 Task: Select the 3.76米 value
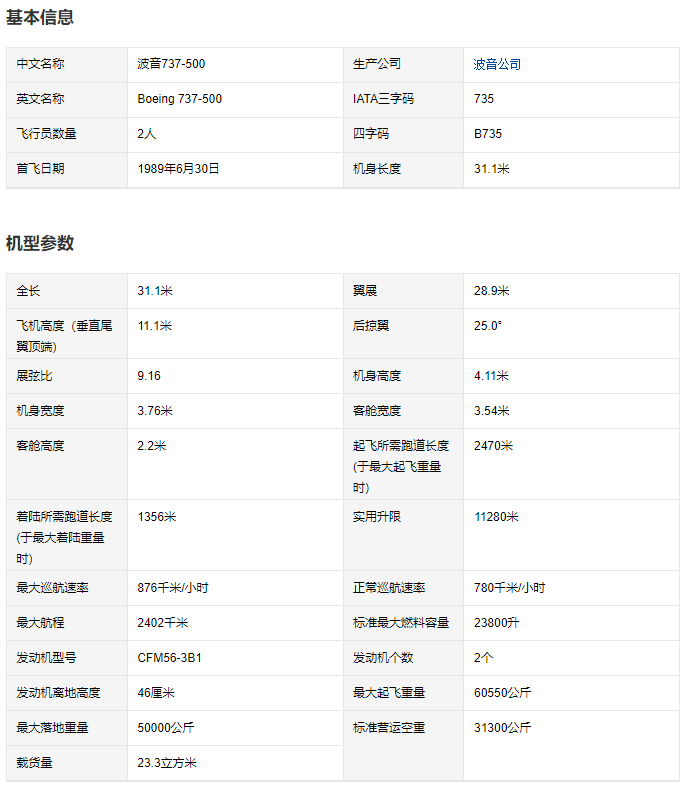[x=155, y=411]
